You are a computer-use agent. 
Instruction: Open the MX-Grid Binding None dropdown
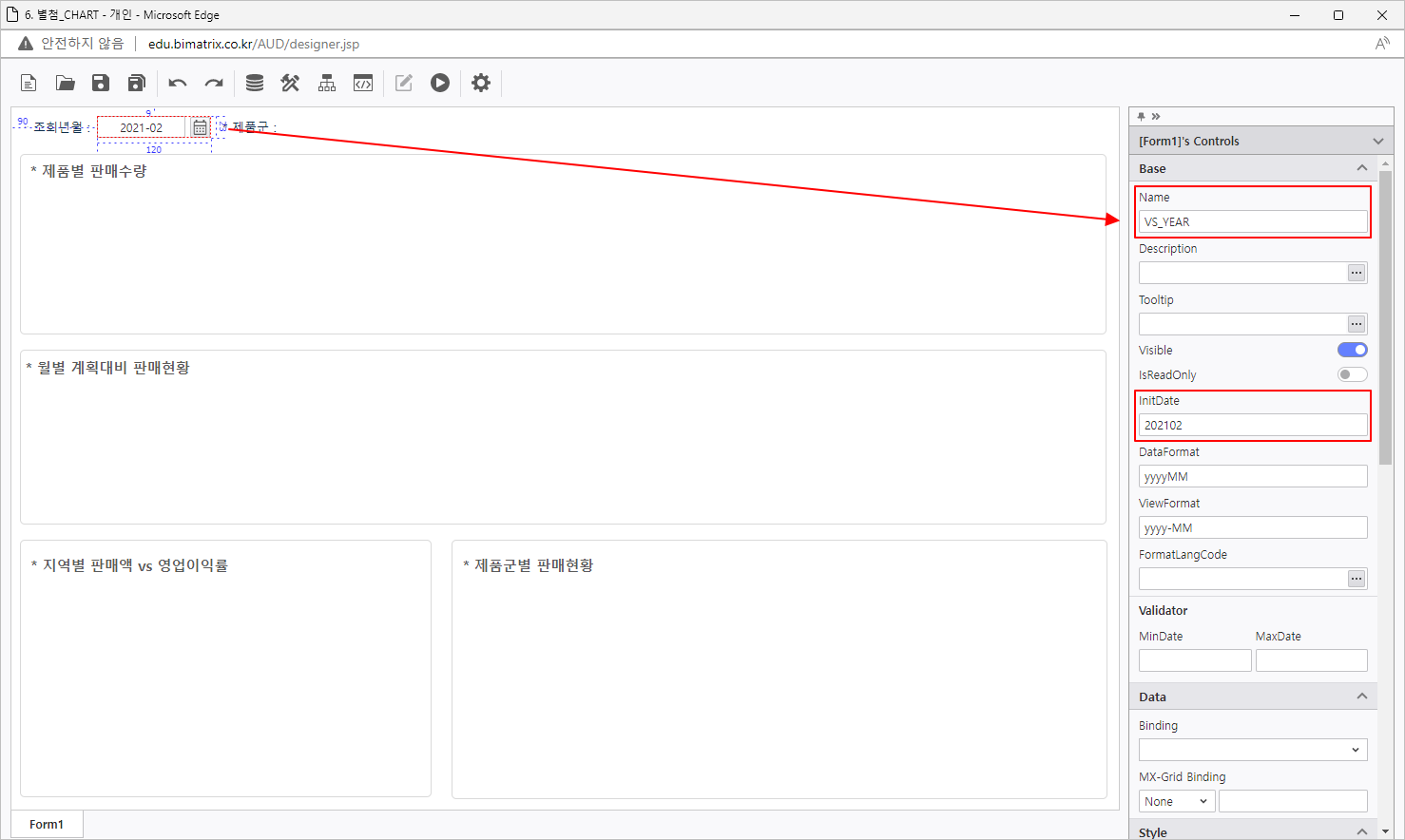coord(1177,801)
